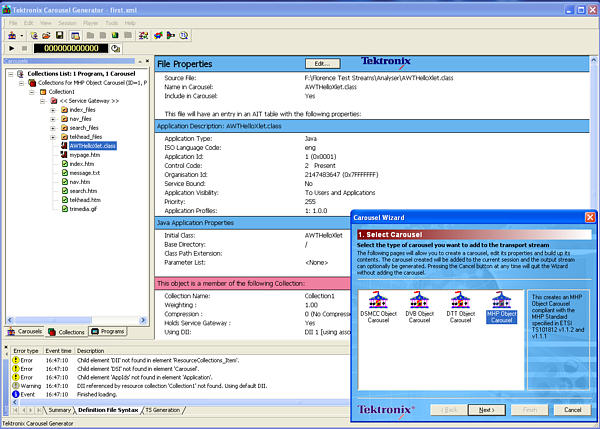The height and width of the screenshot is (429, 600).
Task: Open the Definition File Syntax tab
Action: pyautogui.click(x=108, y=410)
